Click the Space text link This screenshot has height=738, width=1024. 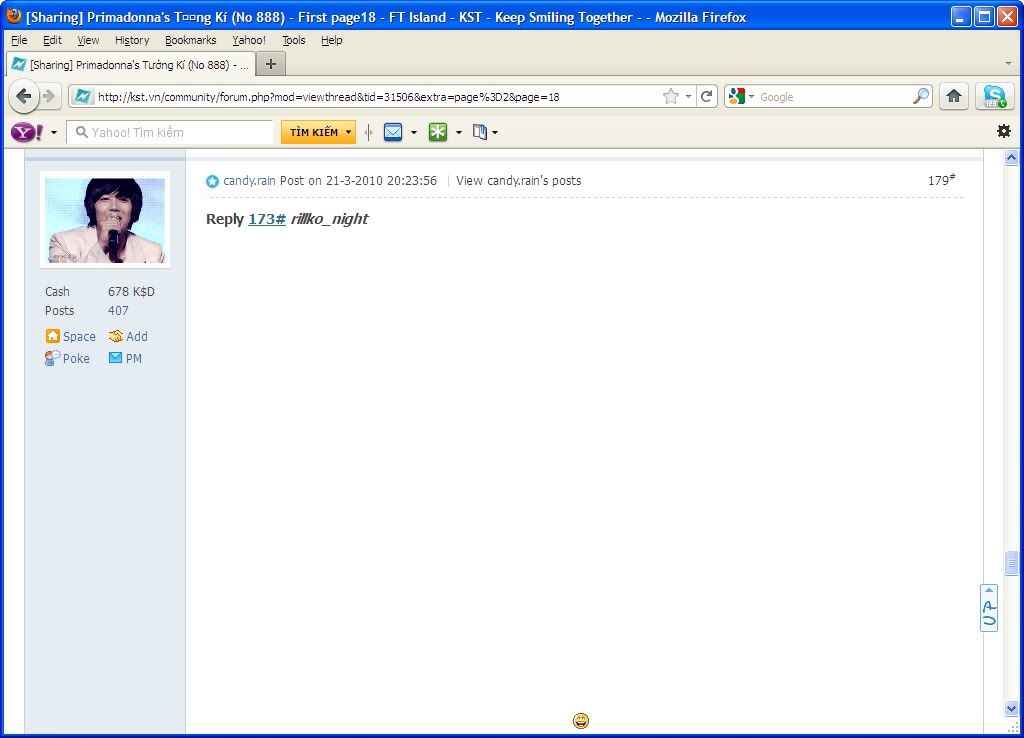pyautogui.click(x=79, y=336)
